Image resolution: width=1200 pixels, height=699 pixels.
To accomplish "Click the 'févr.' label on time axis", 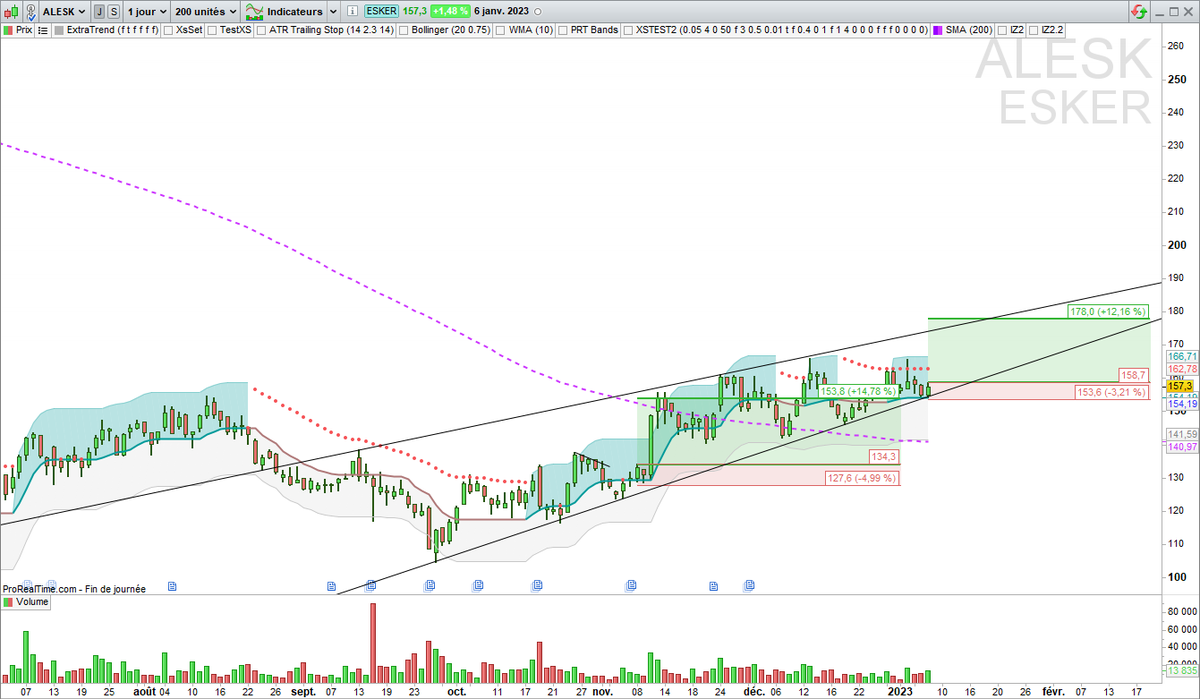I will click(x=1054, y=691).
